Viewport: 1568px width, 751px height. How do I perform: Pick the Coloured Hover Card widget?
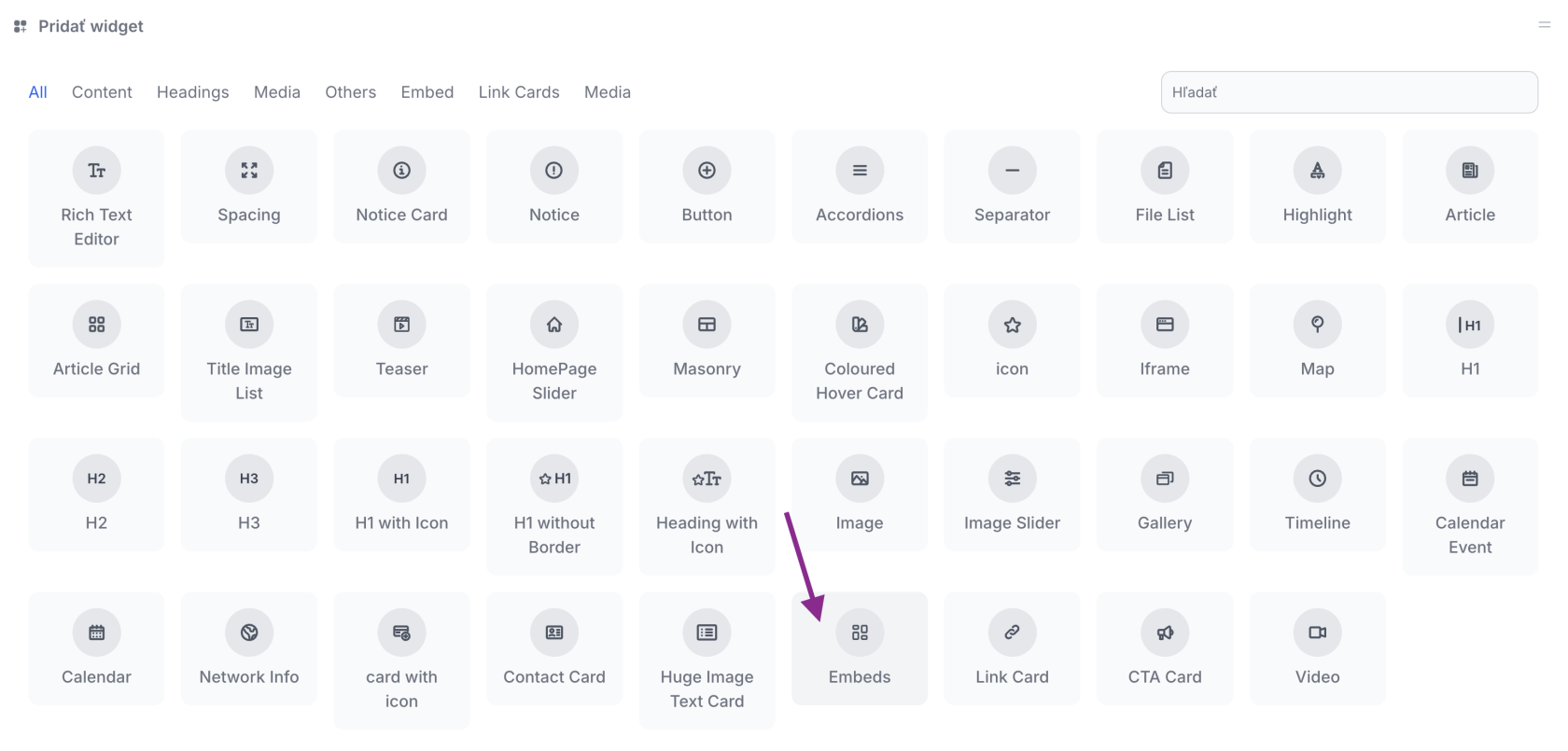click(x=860, y=353)
